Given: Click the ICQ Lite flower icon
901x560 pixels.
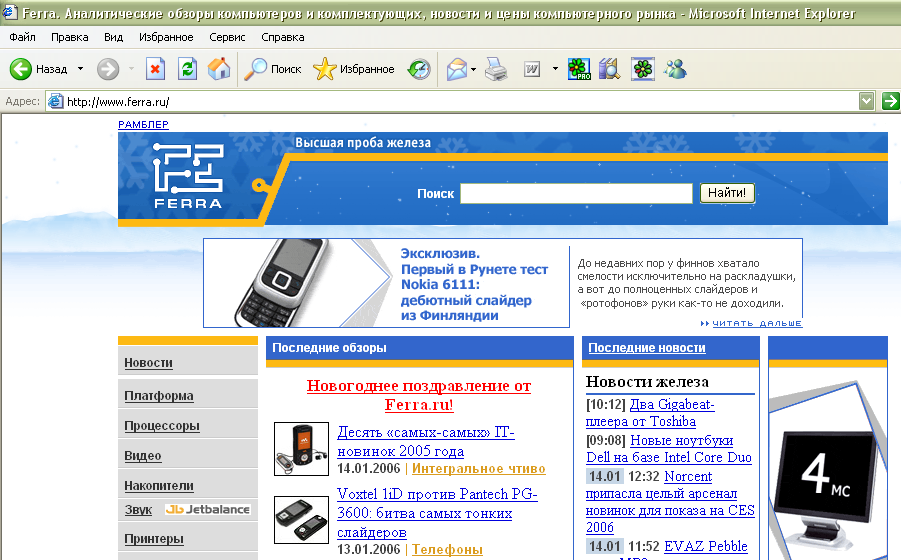Looking at the screenshot, I should [643, 69].
